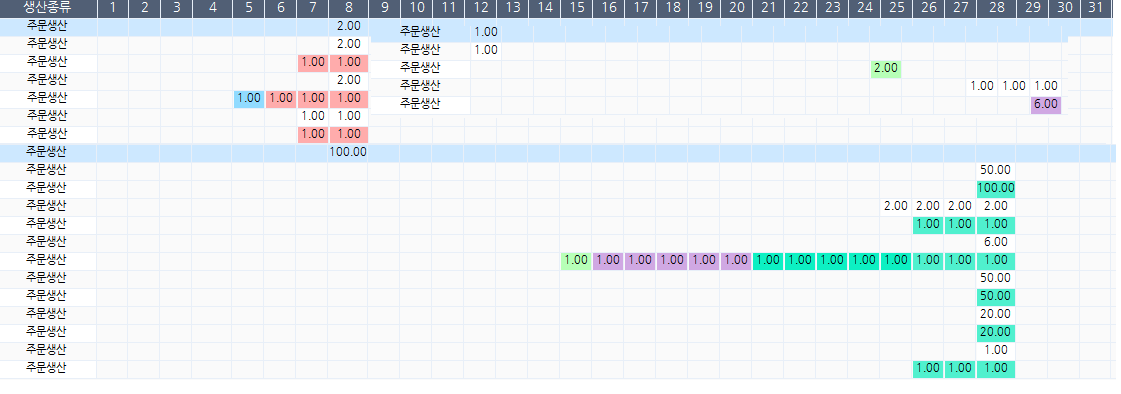Select the day 23 column header

tap(832, 9)
